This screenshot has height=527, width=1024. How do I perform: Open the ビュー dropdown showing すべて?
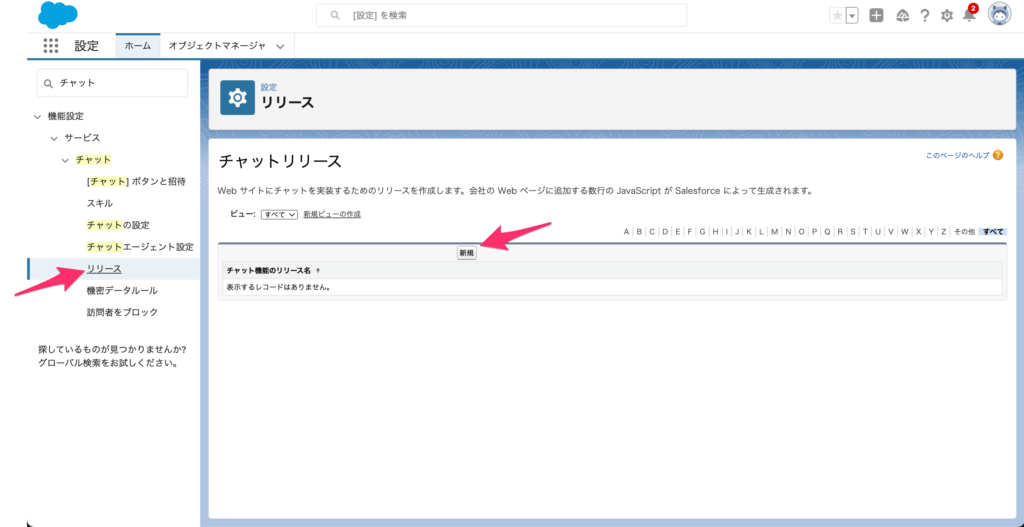tap(279, 214)
